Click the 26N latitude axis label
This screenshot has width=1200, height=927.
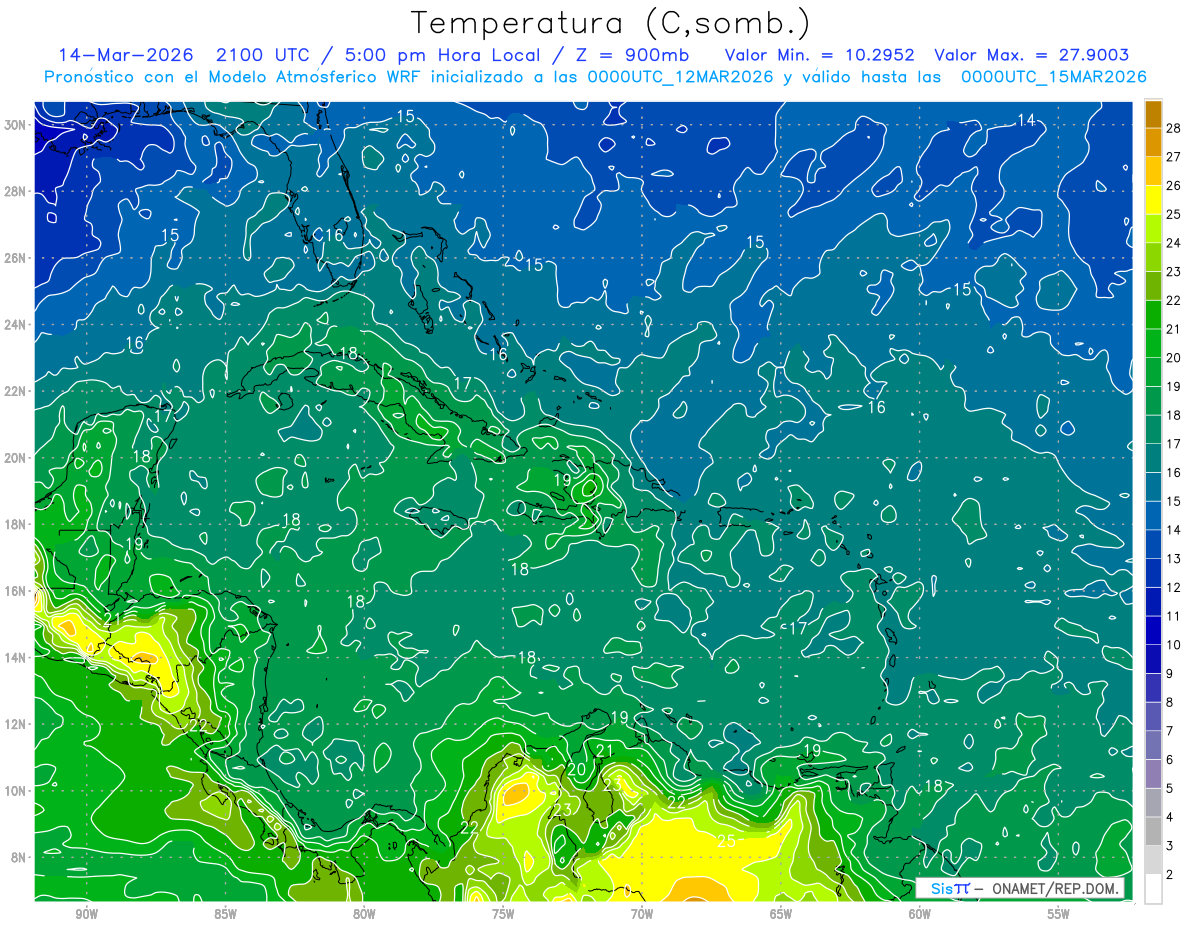click(15, 258)
